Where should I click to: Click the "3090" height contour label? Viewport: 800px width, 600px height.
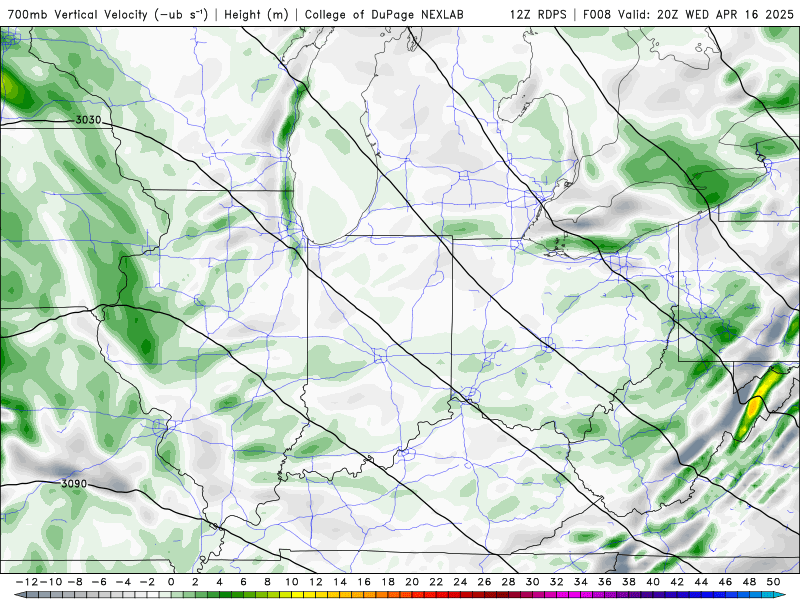tap(74, 483)
